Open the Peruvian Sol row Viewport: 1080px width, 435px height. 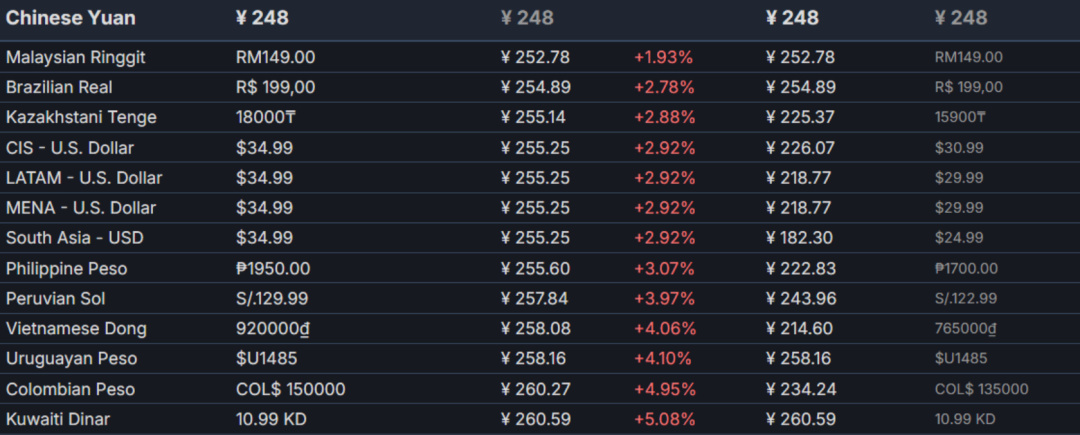pos(56,299)
